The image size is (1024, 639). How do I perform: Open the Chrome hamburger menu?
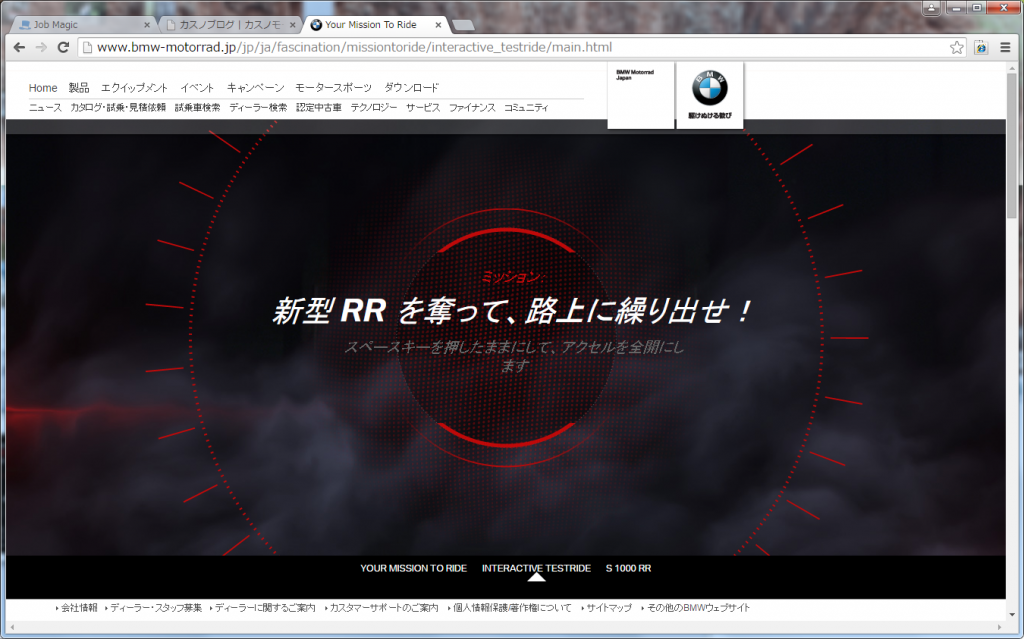(x=1005, y=47)
